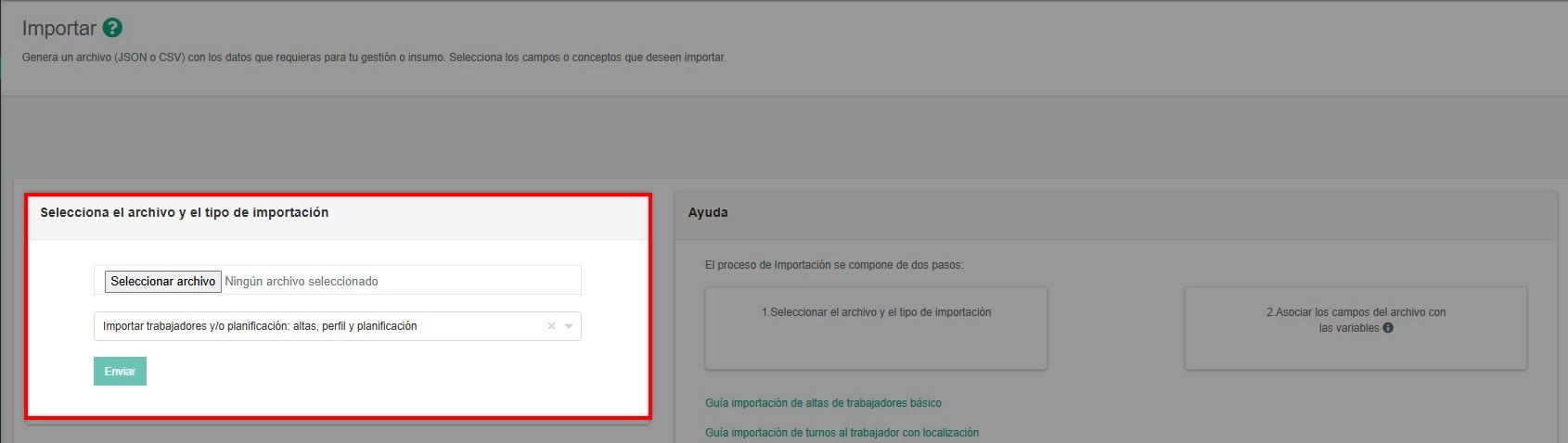
Task: Click the green help icon beside Importar
Action: 112,28
